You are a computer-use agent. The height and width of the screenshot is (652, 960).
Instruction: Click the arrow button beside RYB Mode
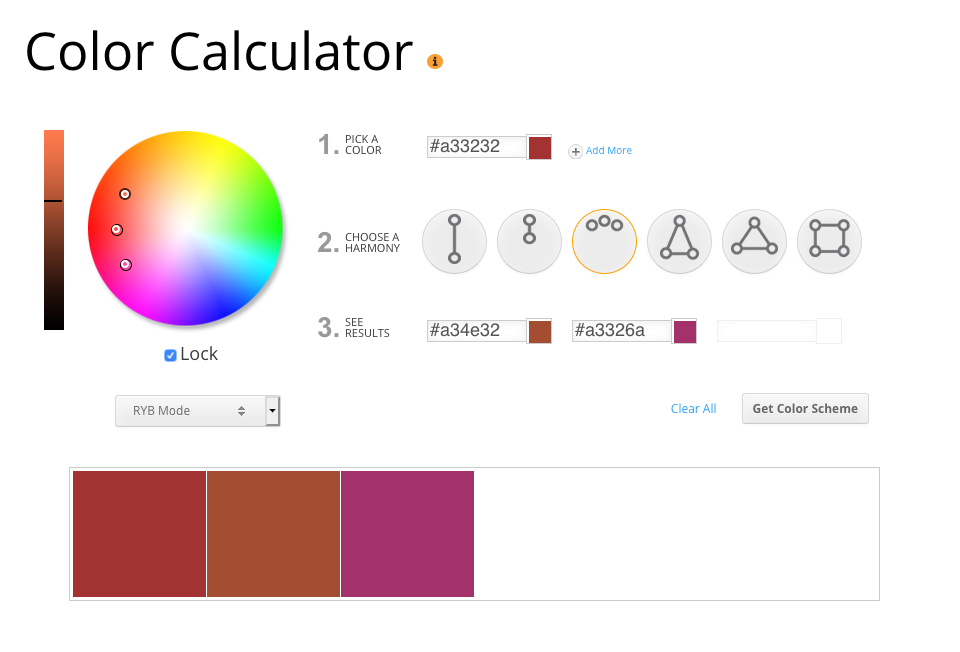click(272, 411)
